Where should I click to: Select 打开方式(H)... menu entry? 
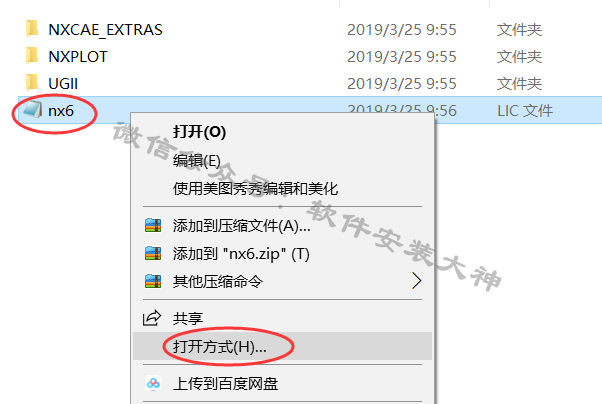[283, 346]
